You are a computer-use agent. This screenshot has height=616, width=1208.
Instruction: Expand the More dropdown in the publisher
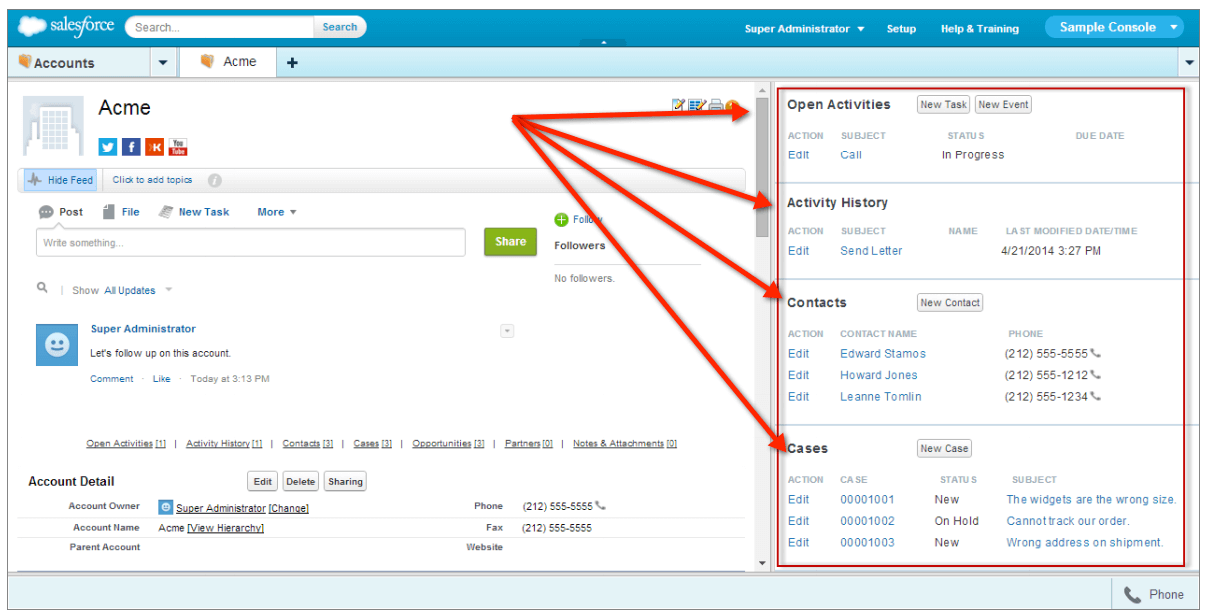[x=277, y=212]
